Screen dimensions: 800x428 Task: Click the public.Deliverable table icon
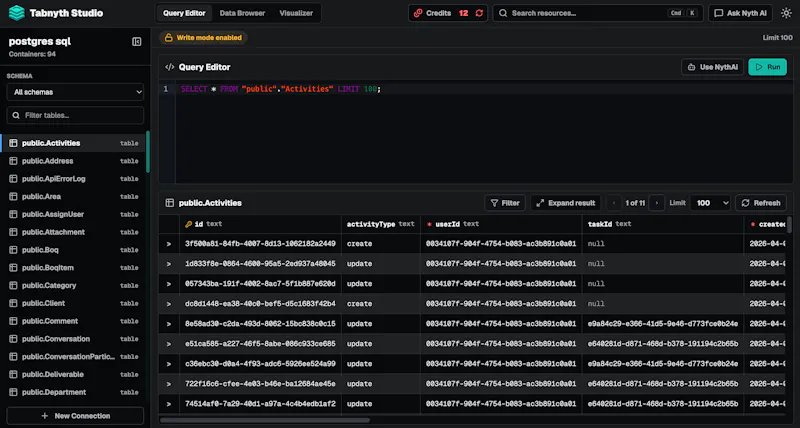point(13,374)
